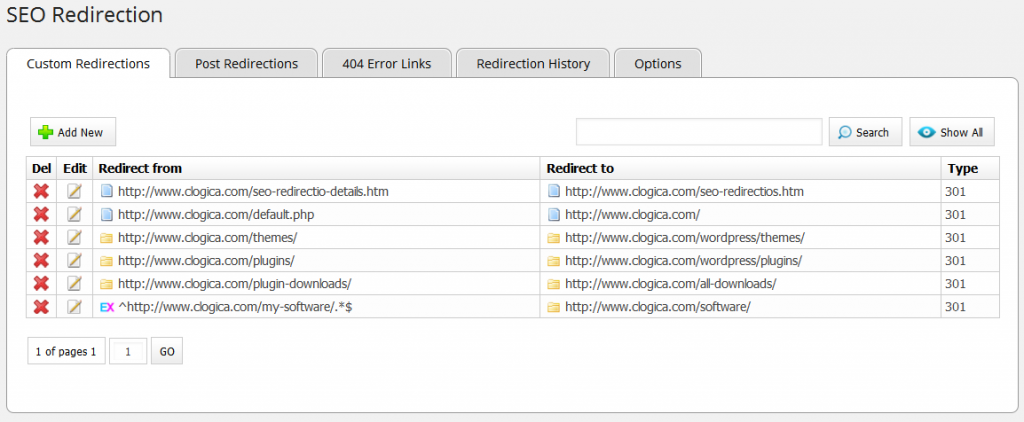Switch to Post Redirections tab
Viewport: 1024px width, 422px height.
pos(246,63)
